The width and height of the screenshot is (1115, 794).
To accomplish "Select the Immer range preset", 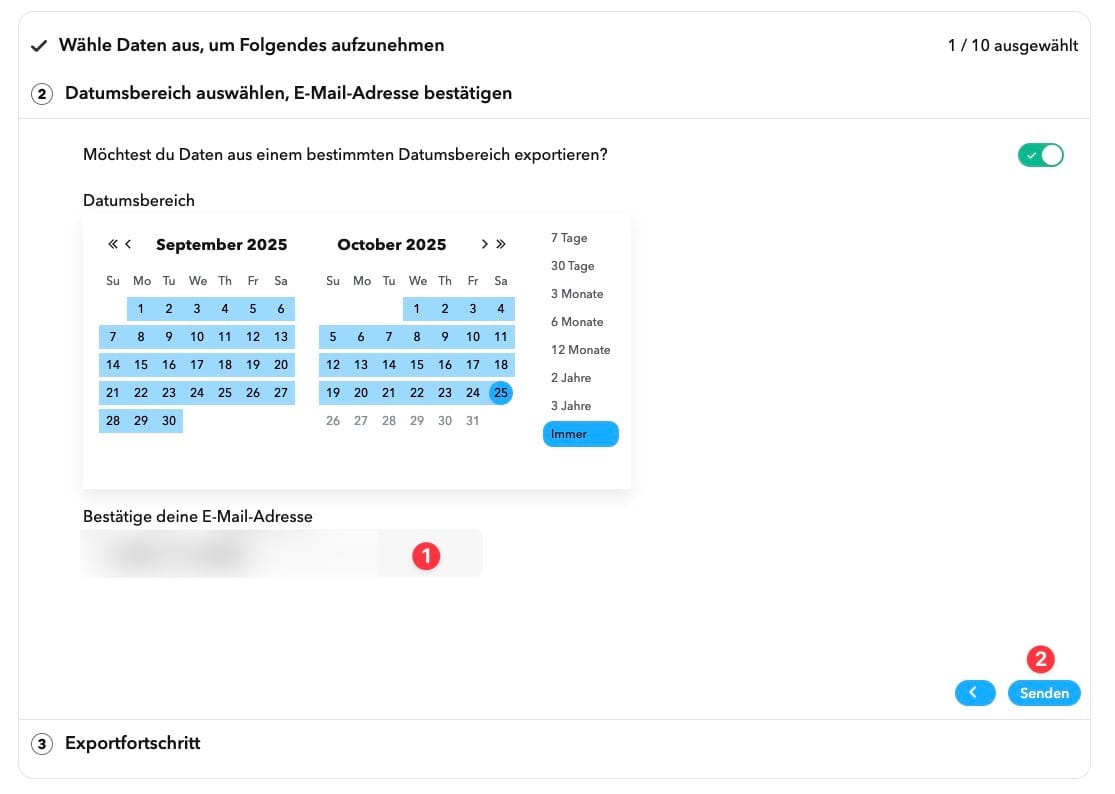I will tap(580, 434).
